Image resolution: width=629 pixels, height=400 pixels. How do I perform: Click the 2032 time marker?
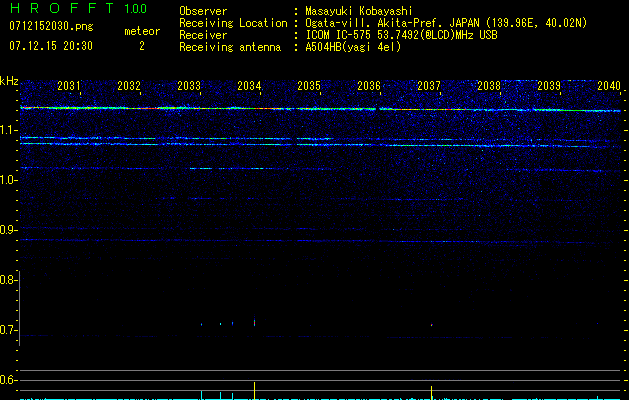pos(129,86)
